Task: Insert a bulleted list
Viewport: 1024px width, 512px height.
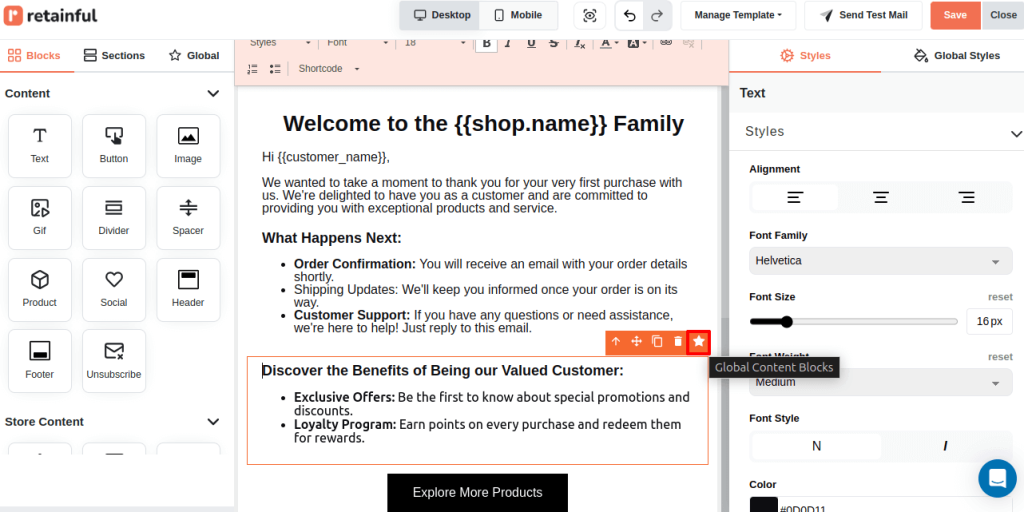Action: (x=275, y=69)
